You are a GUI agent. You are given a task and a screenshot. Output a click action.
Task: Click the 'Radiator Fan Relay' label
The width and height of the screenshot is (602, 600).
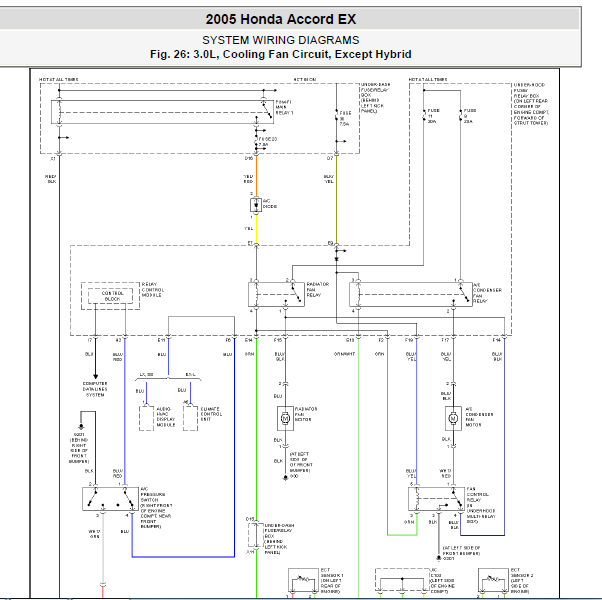(x=318, y=289)
